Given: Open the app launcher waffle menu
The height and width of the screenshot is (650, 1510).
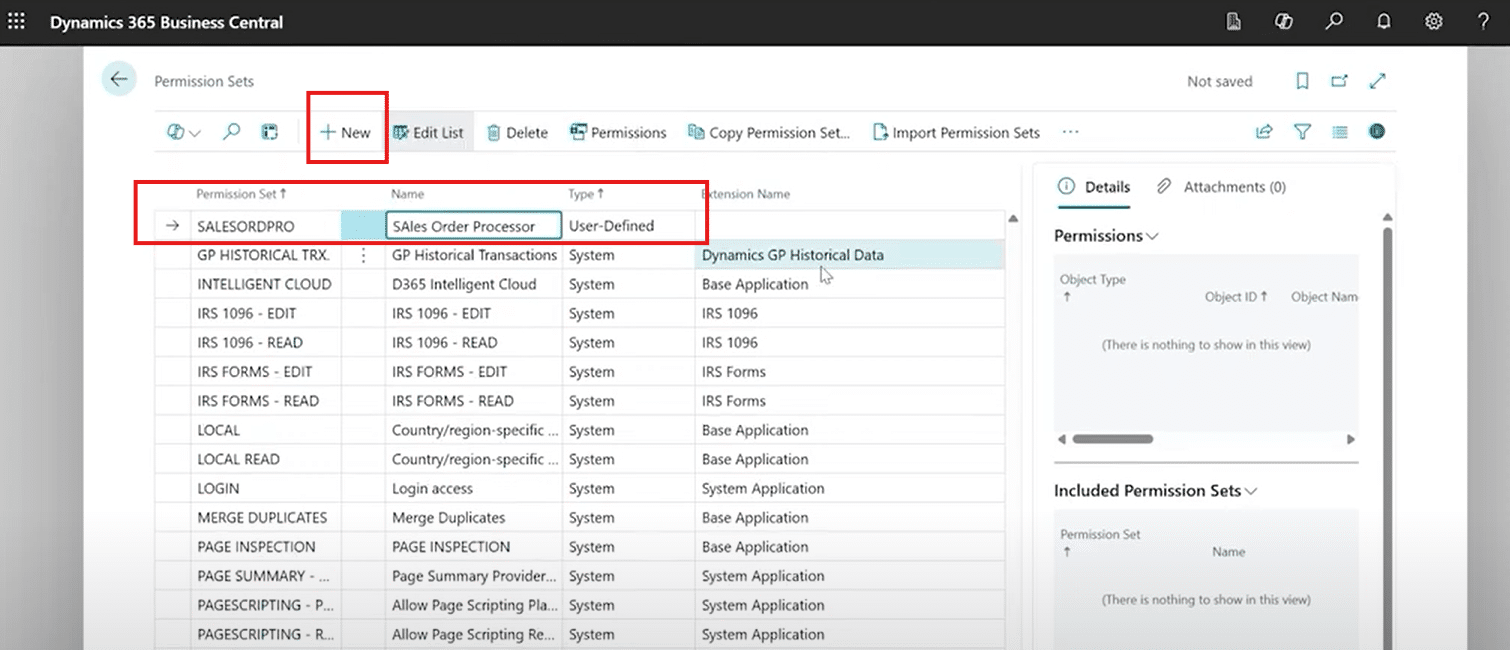Looking at the screenshot, I should point(16,21).
